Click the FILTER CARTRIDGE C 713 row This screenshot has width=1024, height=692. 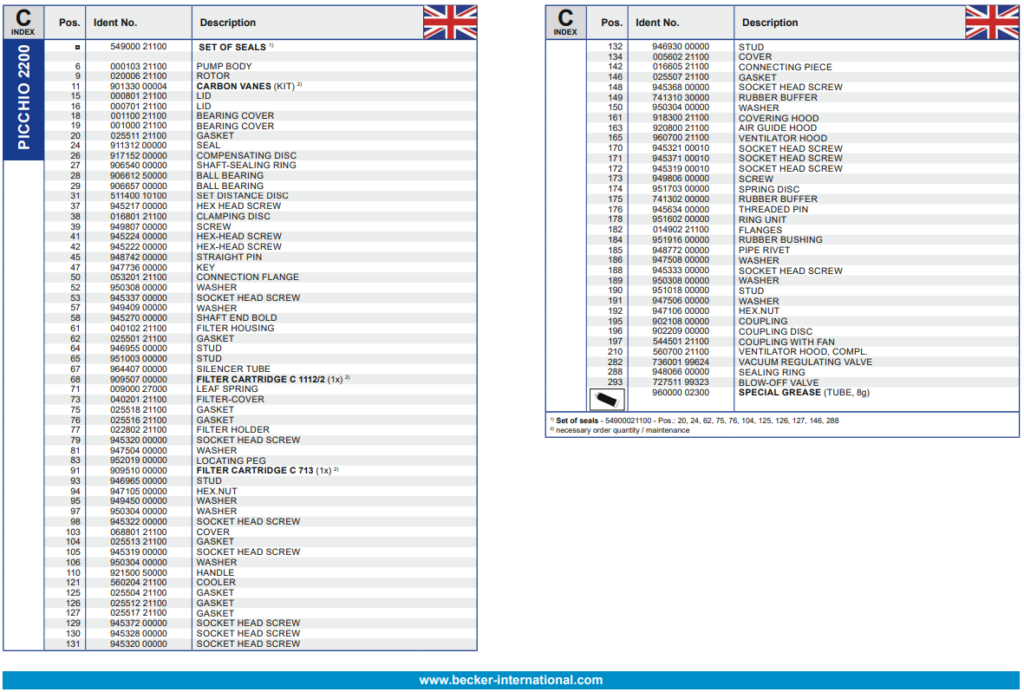[x=264, y=470]
